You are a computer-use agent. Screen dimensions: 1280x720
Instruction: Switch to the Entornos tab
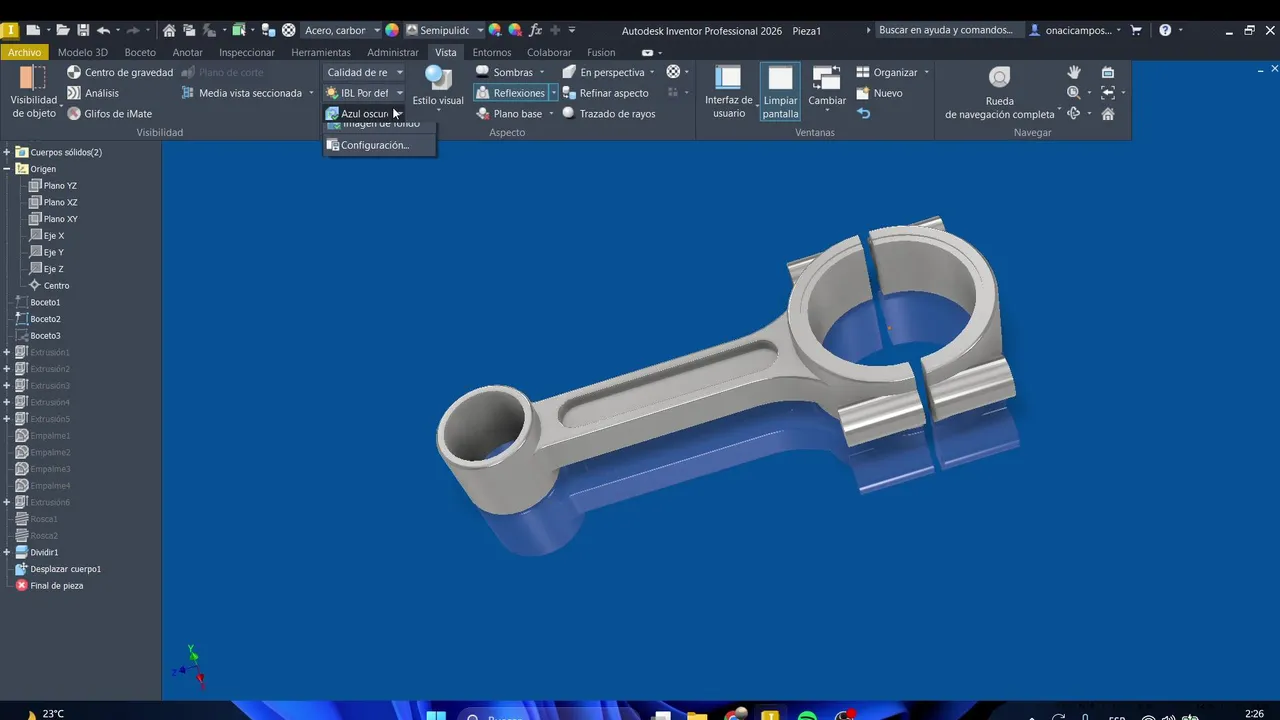pos(492,52)
